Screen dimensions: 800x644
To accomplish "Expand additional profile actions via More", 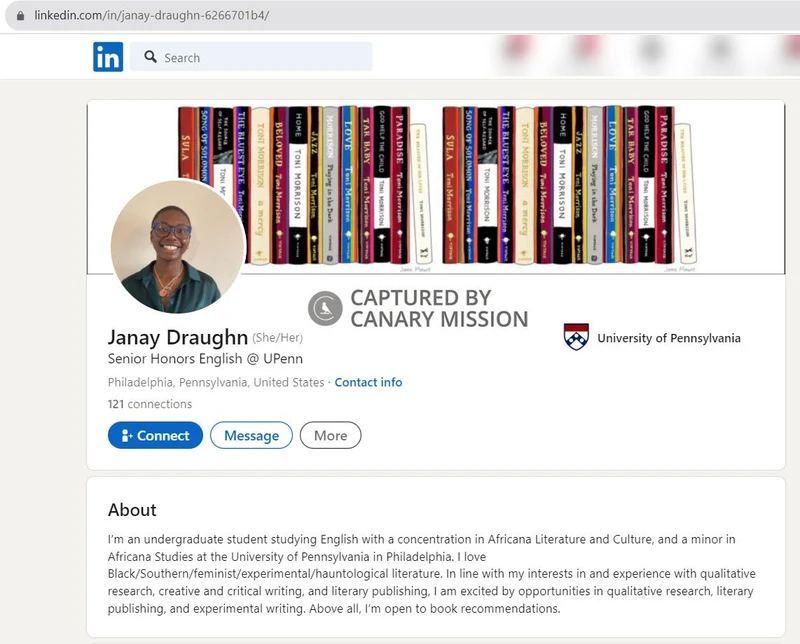I will [330, 435].
